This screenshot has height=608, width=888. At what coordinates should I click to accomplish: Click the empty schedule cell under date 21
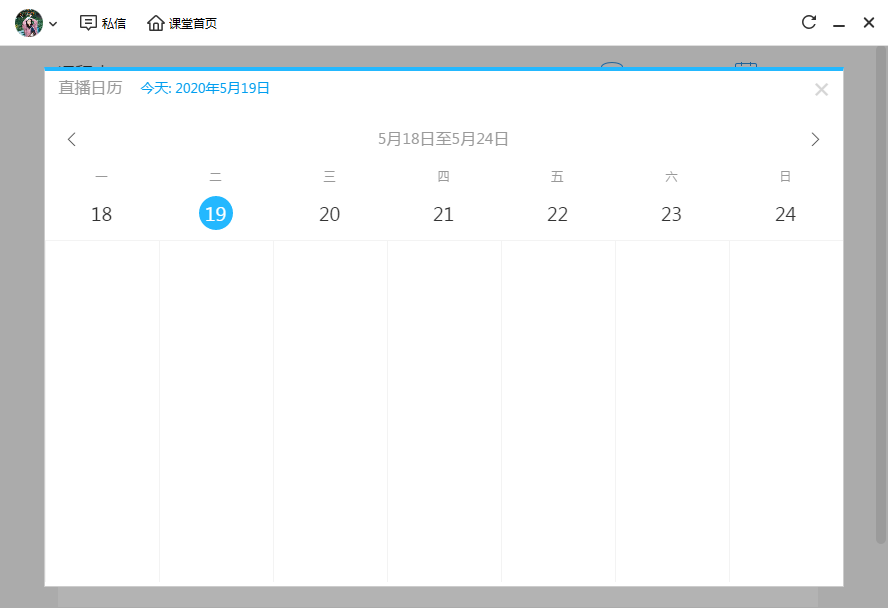(443, 410)
